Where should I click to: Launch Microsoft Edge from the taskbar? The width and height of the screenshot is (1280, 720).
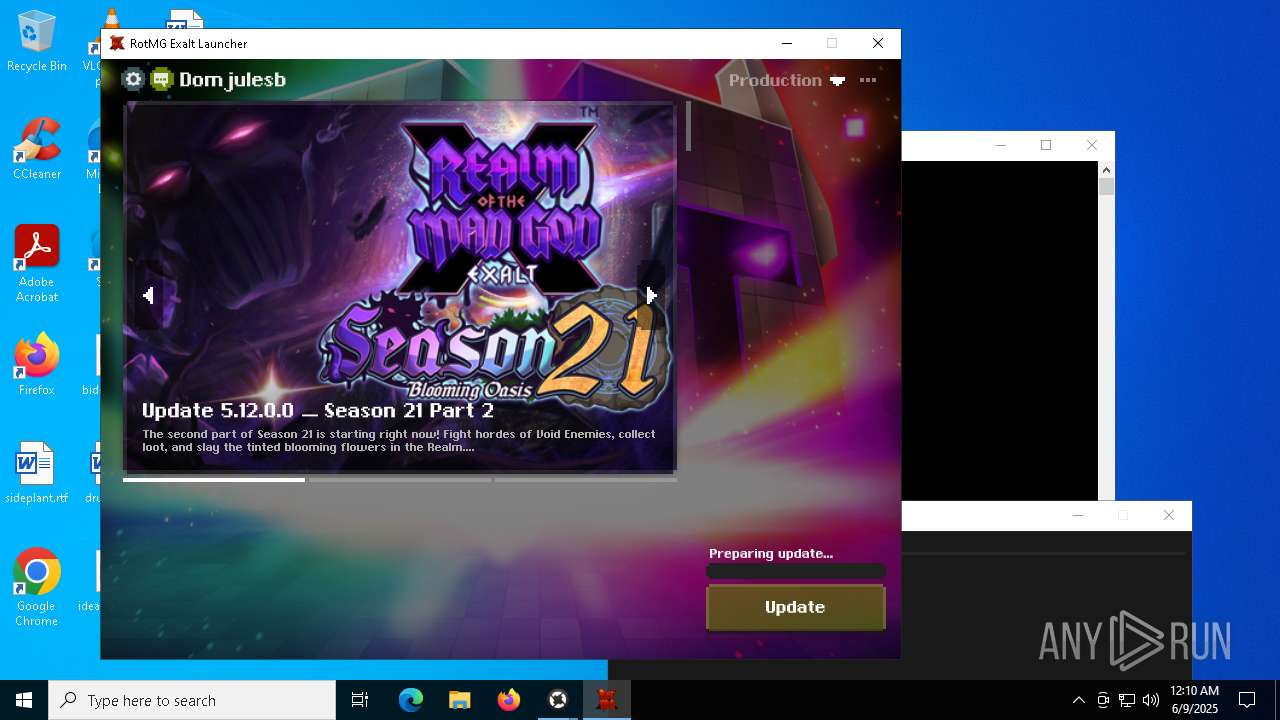tap(411, 700)
